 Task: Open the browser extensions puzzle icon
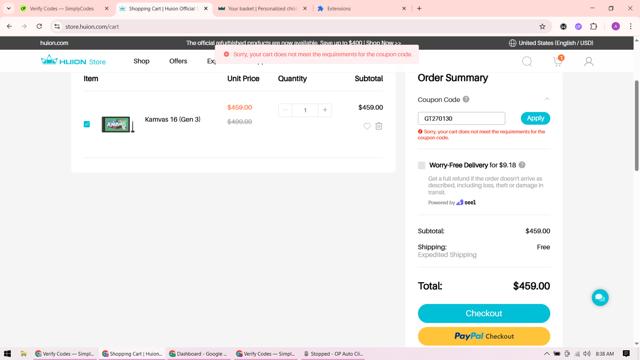(593, 27)
